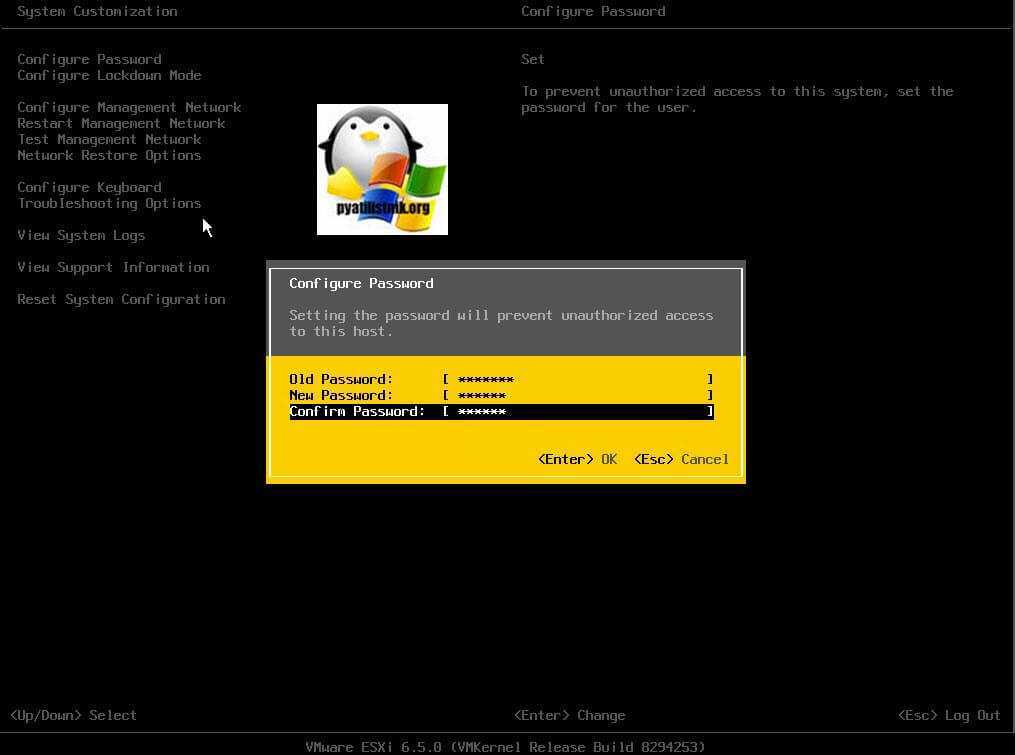
Task: Select Configure Lockdown Mode option
Action: (109, 75)
